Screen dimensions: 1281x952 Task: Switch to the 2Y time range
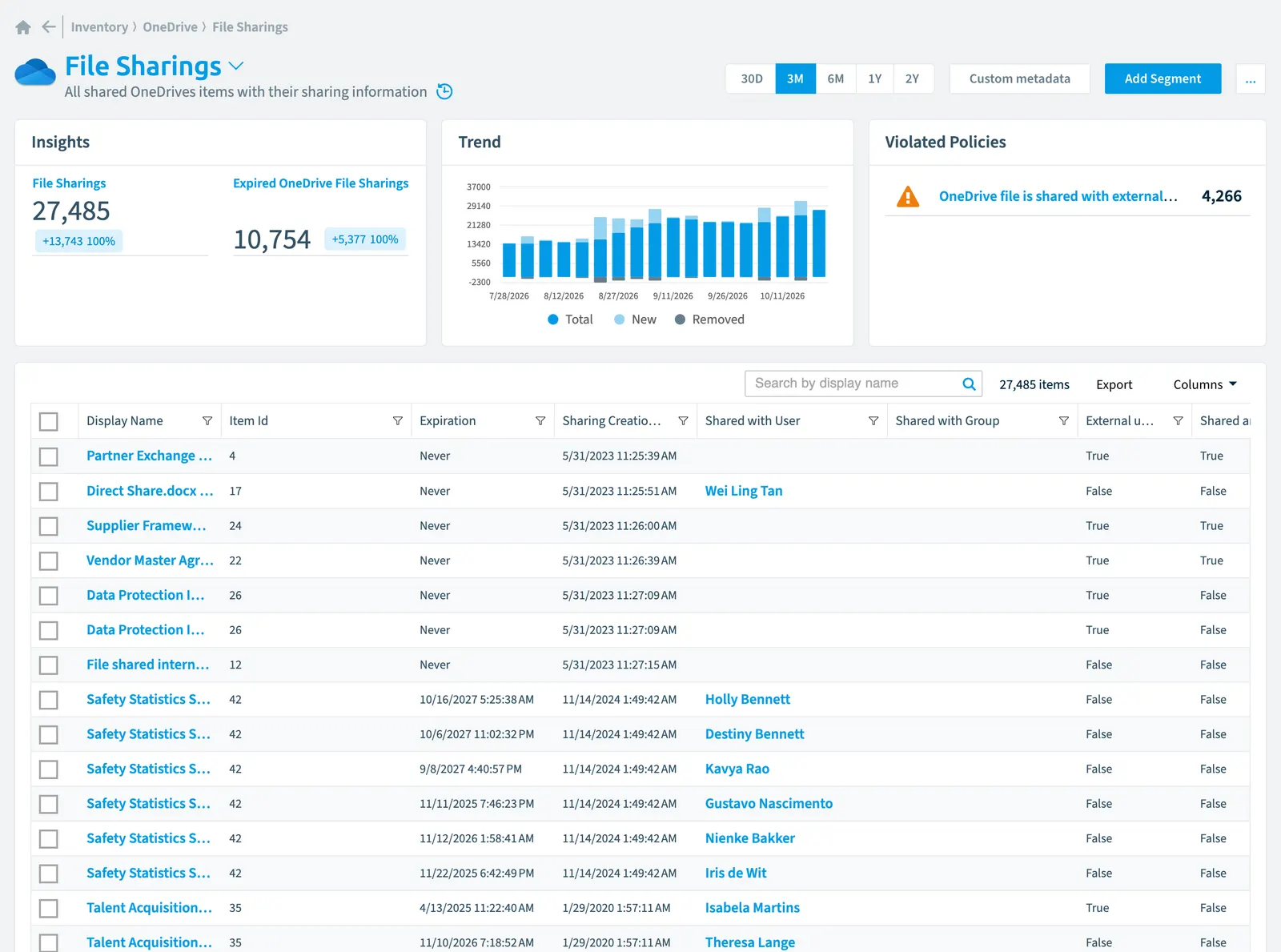[x=913, y=78]
